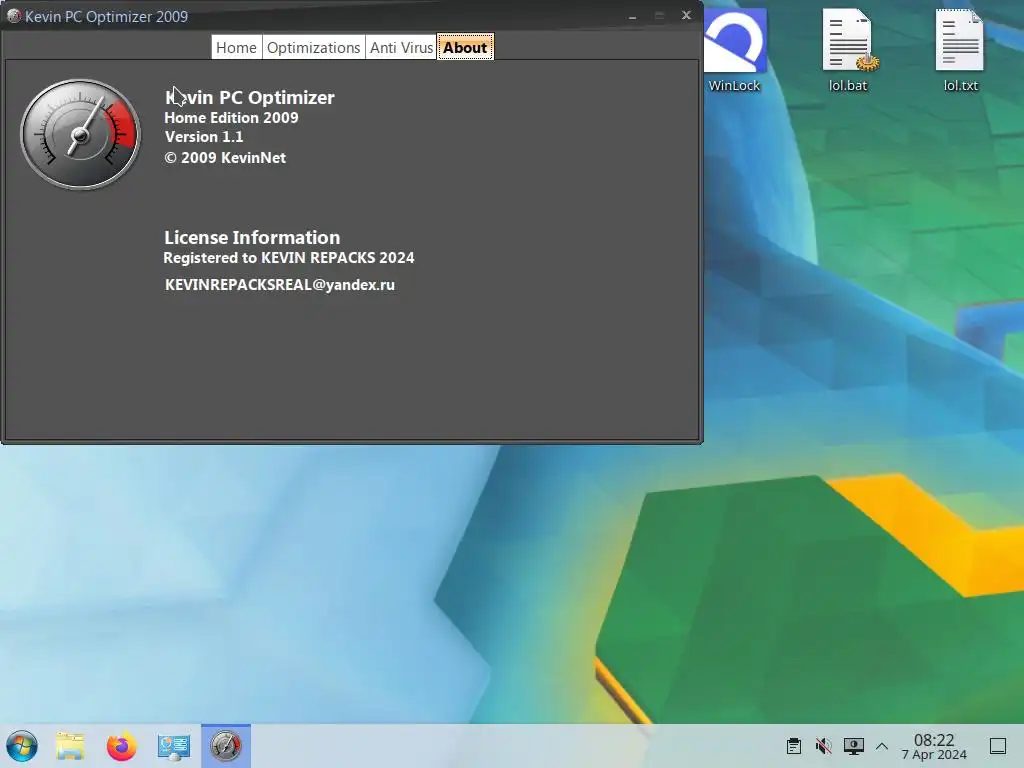Click the 'Registered to KEVIN REPACKS 2024' text

[289, 257]
